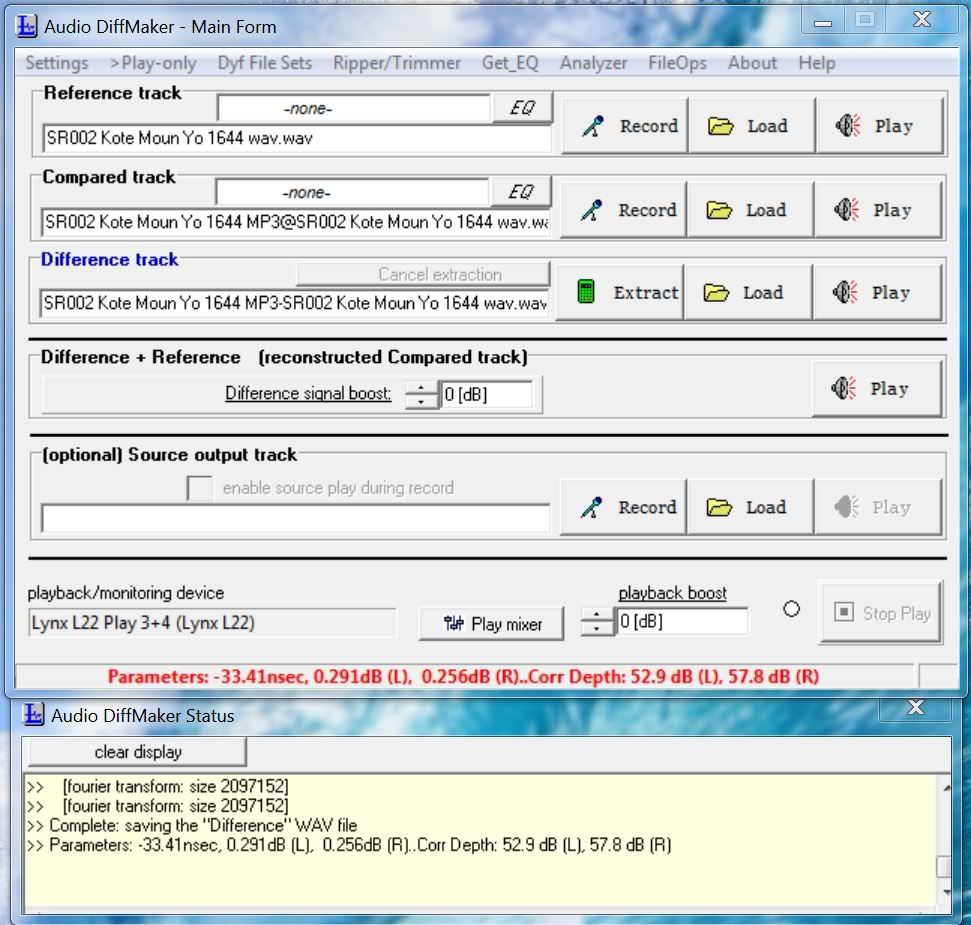Click the Compared track Play speaker icon
The image size is (971, 925).
[847, 210]
